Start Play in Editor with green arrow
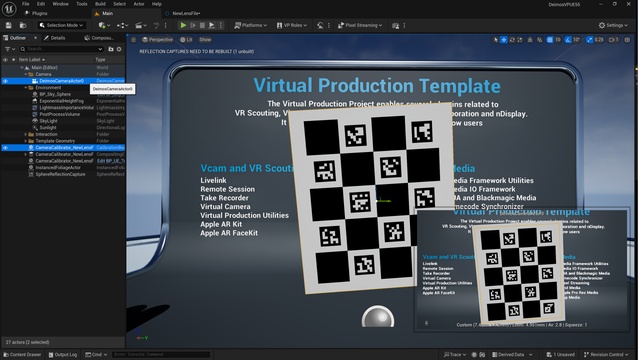Viewport: 640px width, 360px height. pyautogui.click(x=183, y=25)
